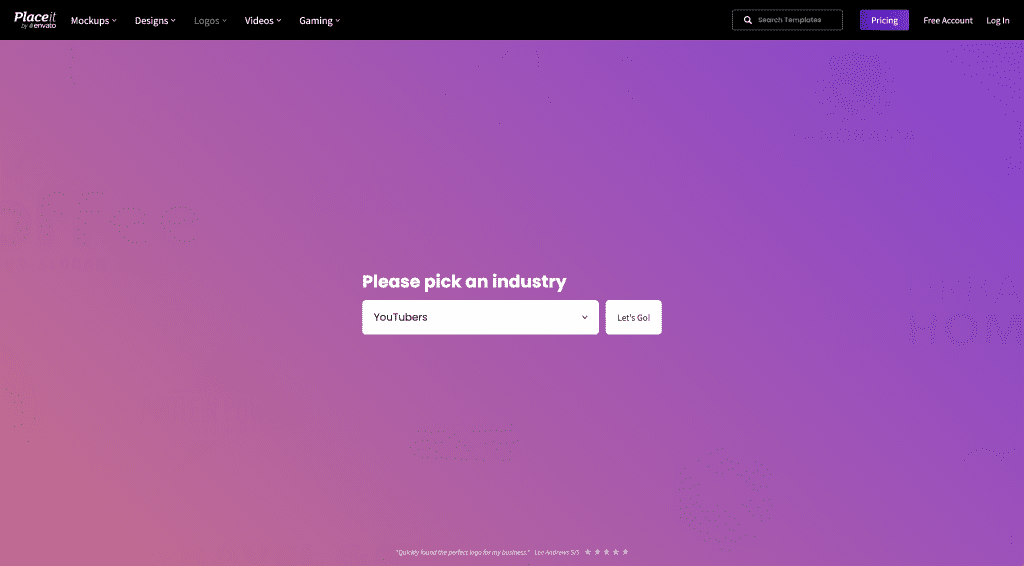
Task: Click the down arrow in the industry selector
Action: (585, 318)
